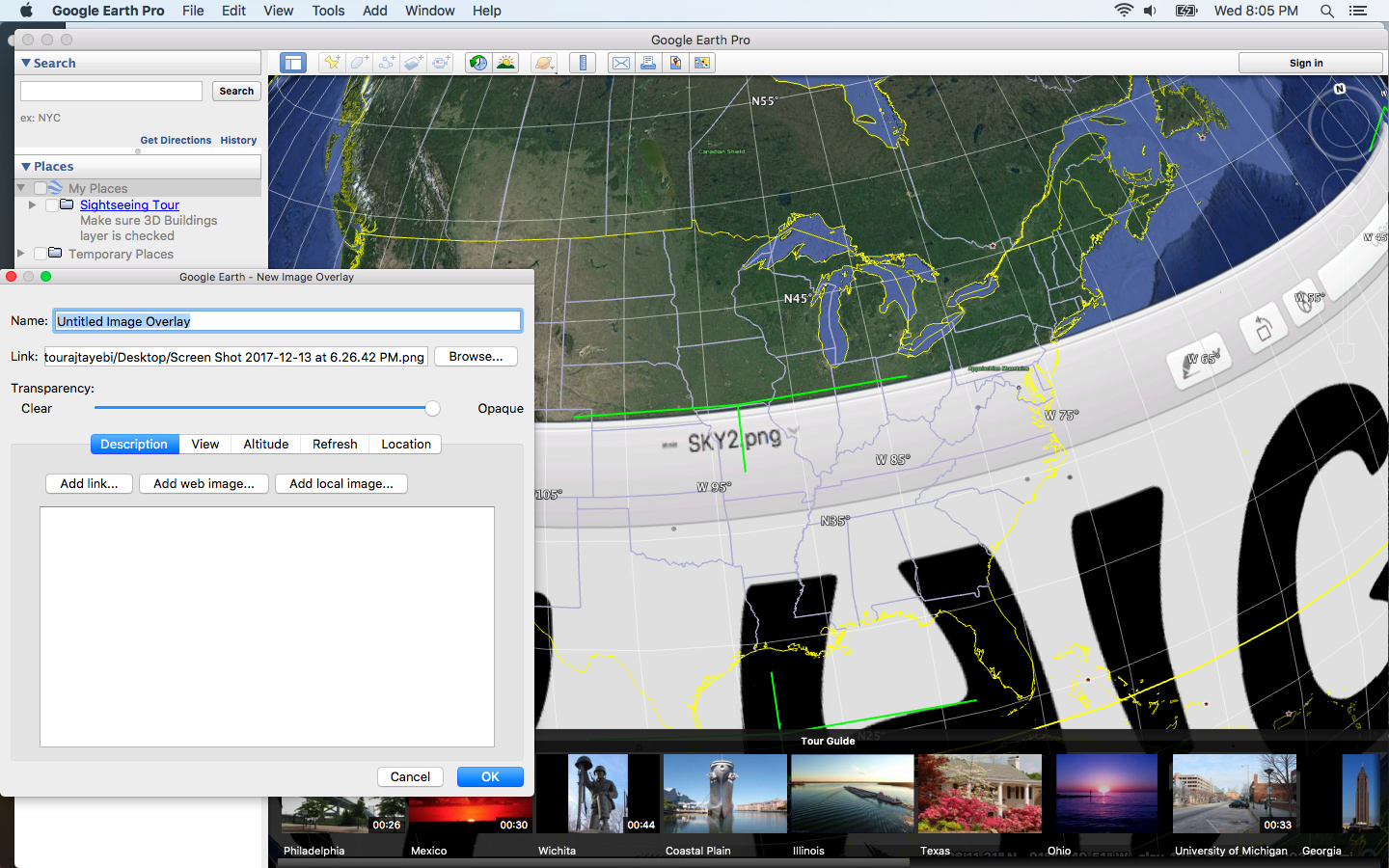Viewport: 1389px width, 868px height.
Task: Click the Get Directions link
Action: pyautogui.click(x=176, y=140)
